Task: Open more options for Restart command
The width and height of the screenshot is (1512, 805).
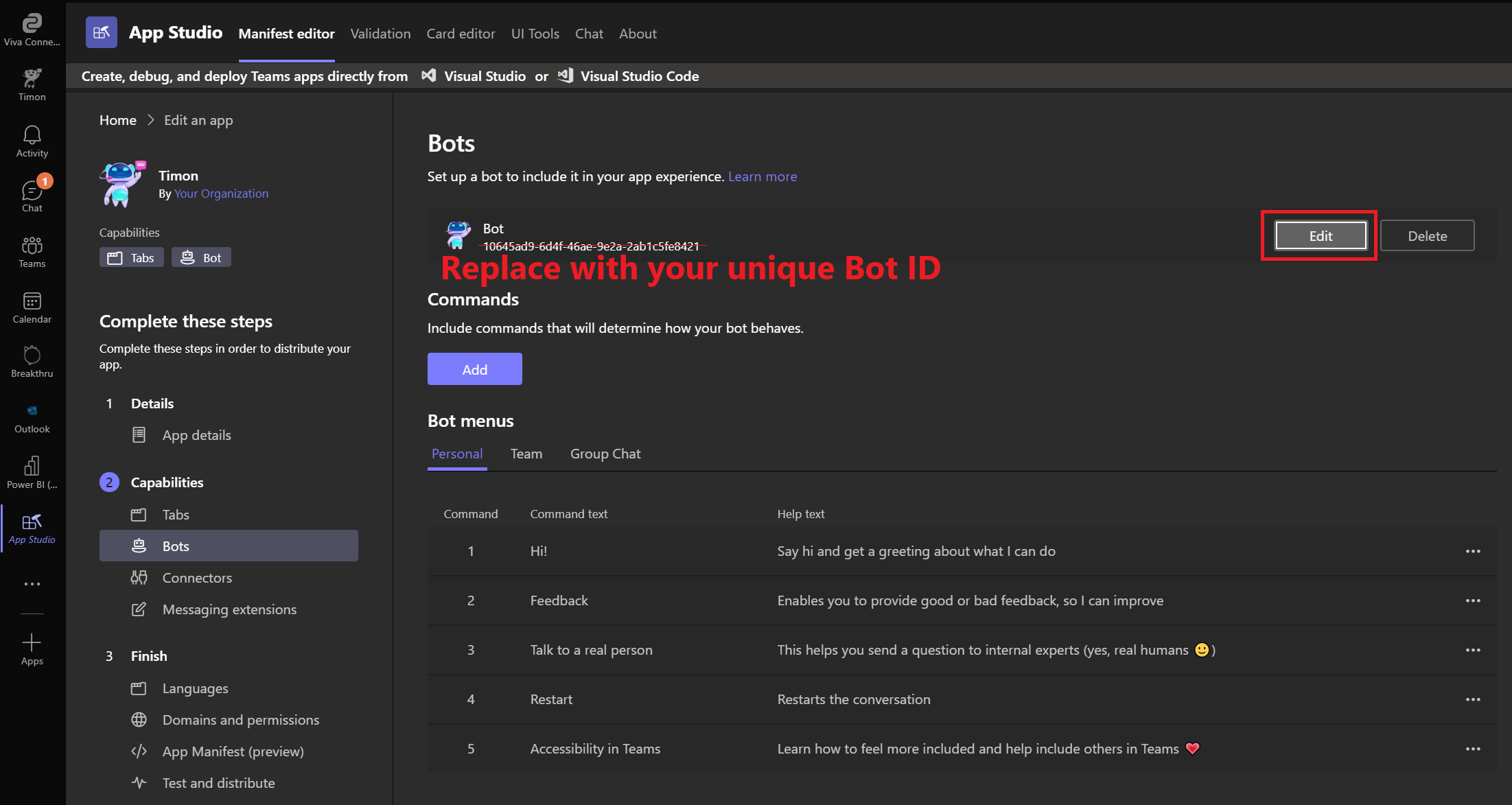Action: click(x=1473, y=699)
